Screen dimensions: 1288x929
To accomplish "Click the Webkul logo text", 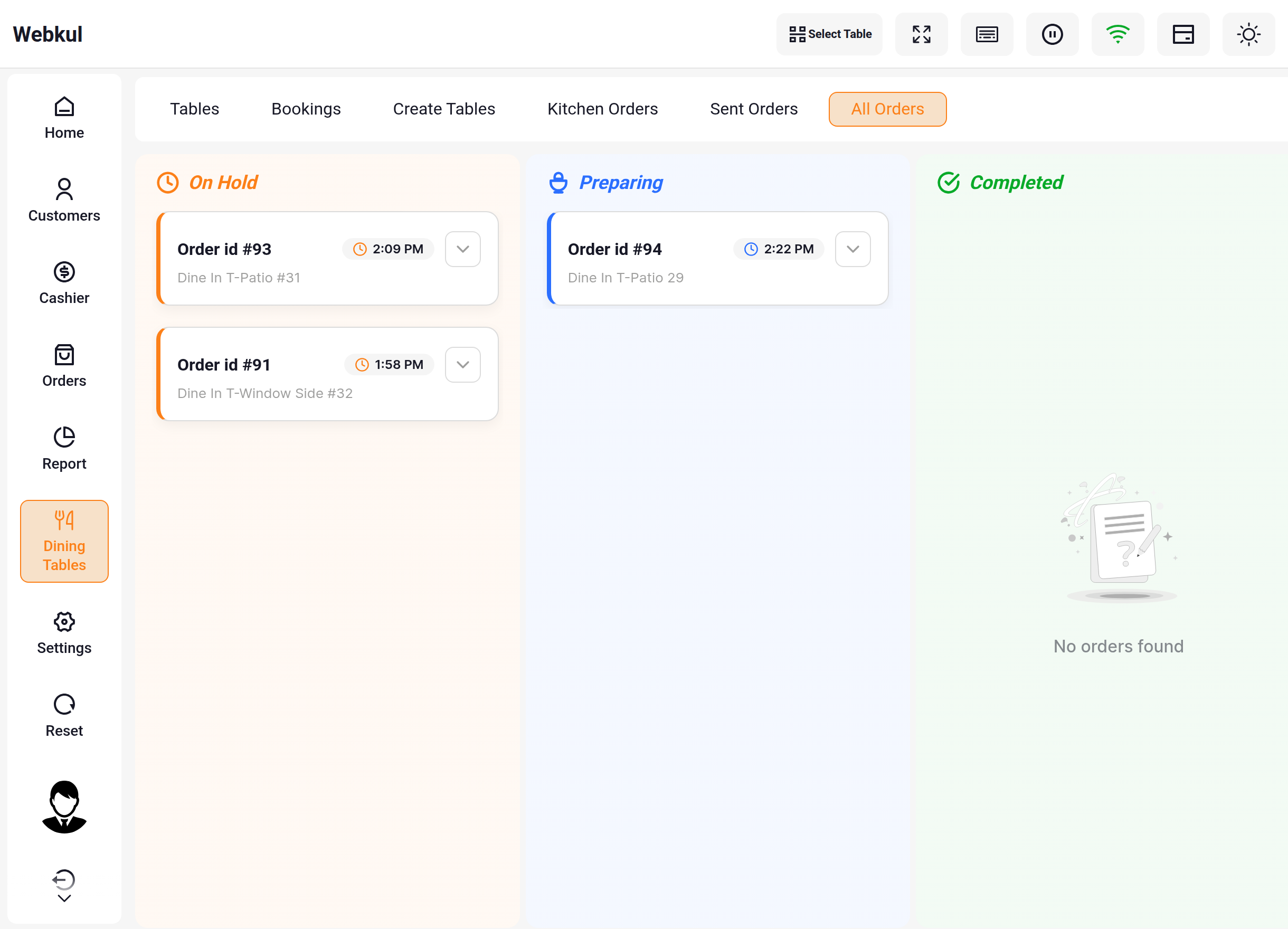I will [48, 34].
